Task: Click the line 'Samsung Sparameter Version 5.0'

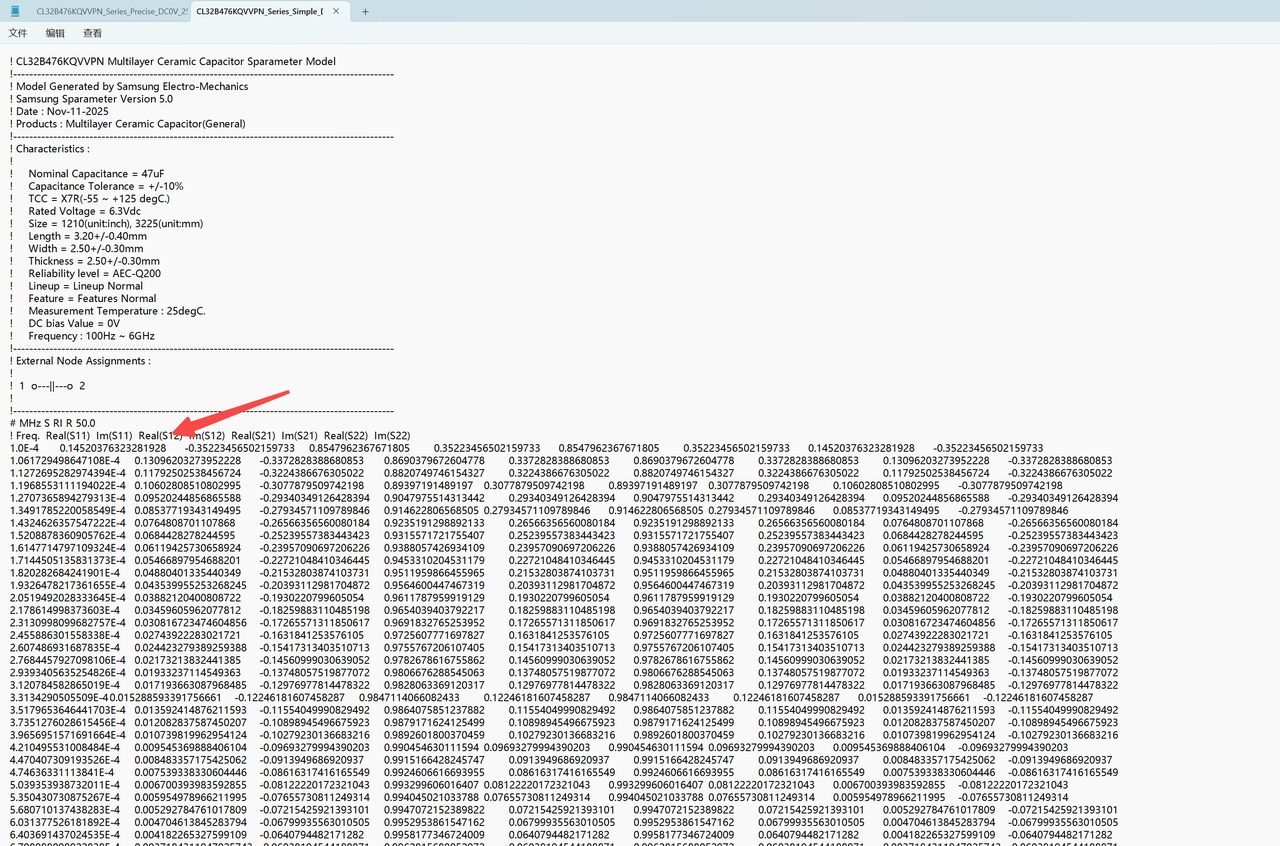Action: coord(91,99)
